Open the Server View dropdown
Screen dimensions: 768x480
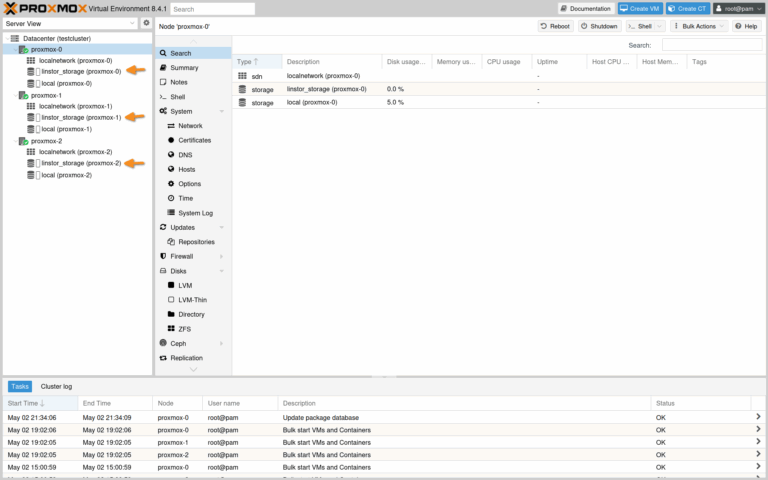(x=70, y=23)
